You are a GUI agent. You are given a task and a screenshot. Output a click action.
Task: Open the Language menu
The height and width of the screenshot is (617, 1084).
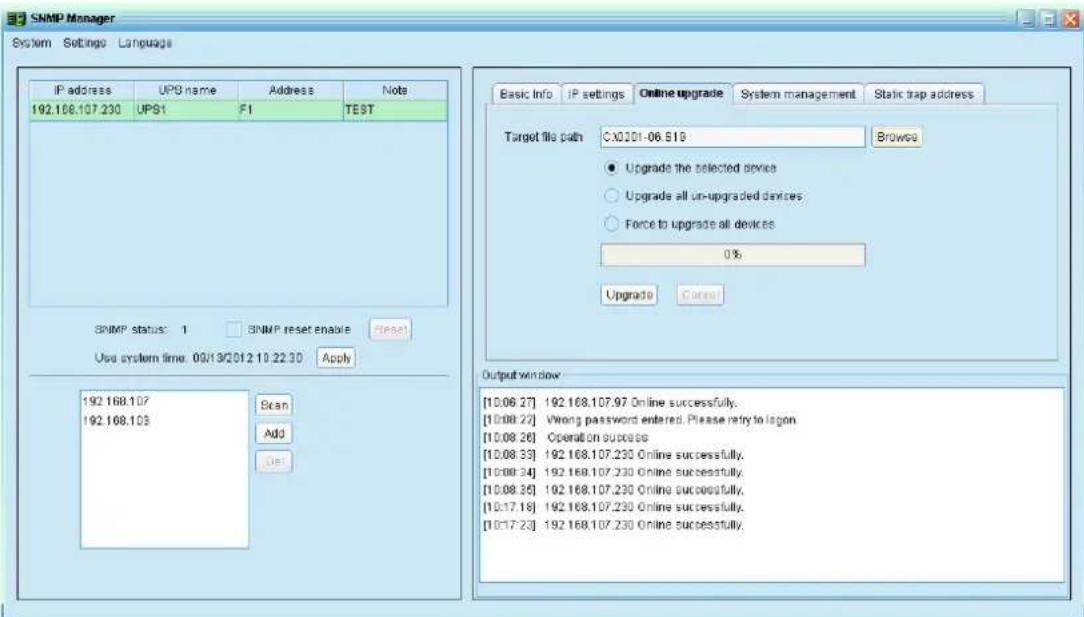(144, 43)
